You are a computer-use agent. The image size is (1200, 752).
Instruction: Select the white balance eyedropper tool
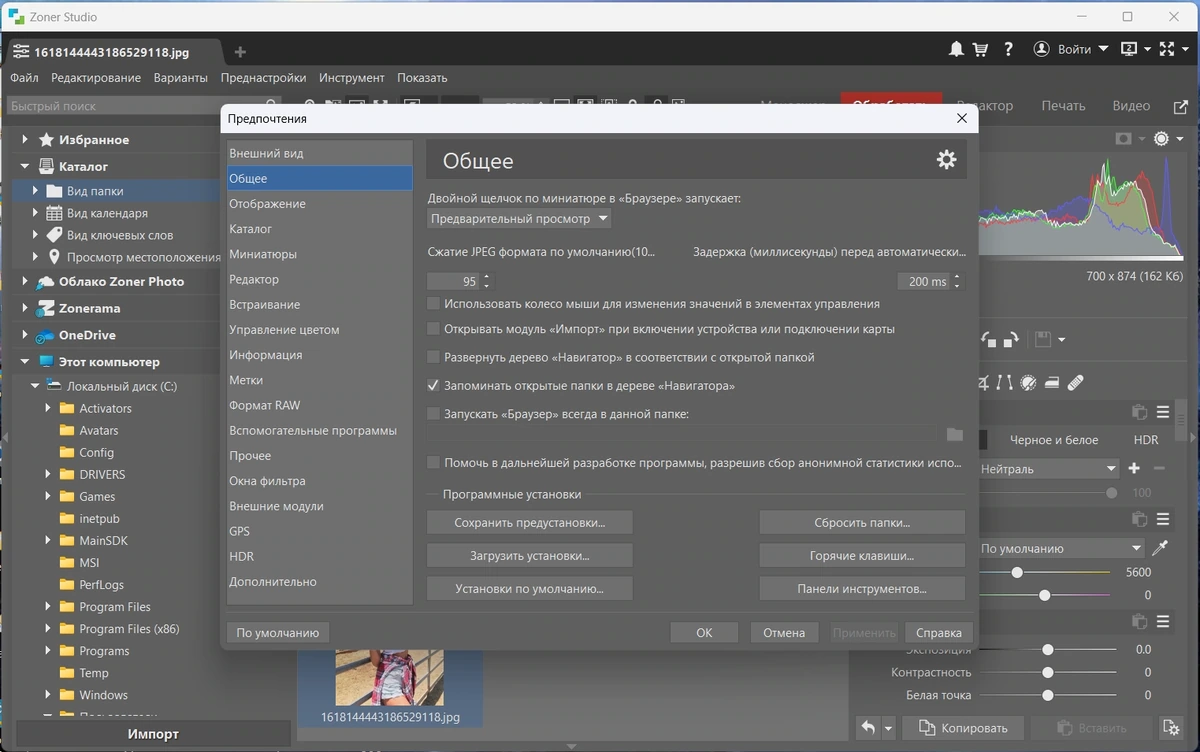tap(1160, 548)
